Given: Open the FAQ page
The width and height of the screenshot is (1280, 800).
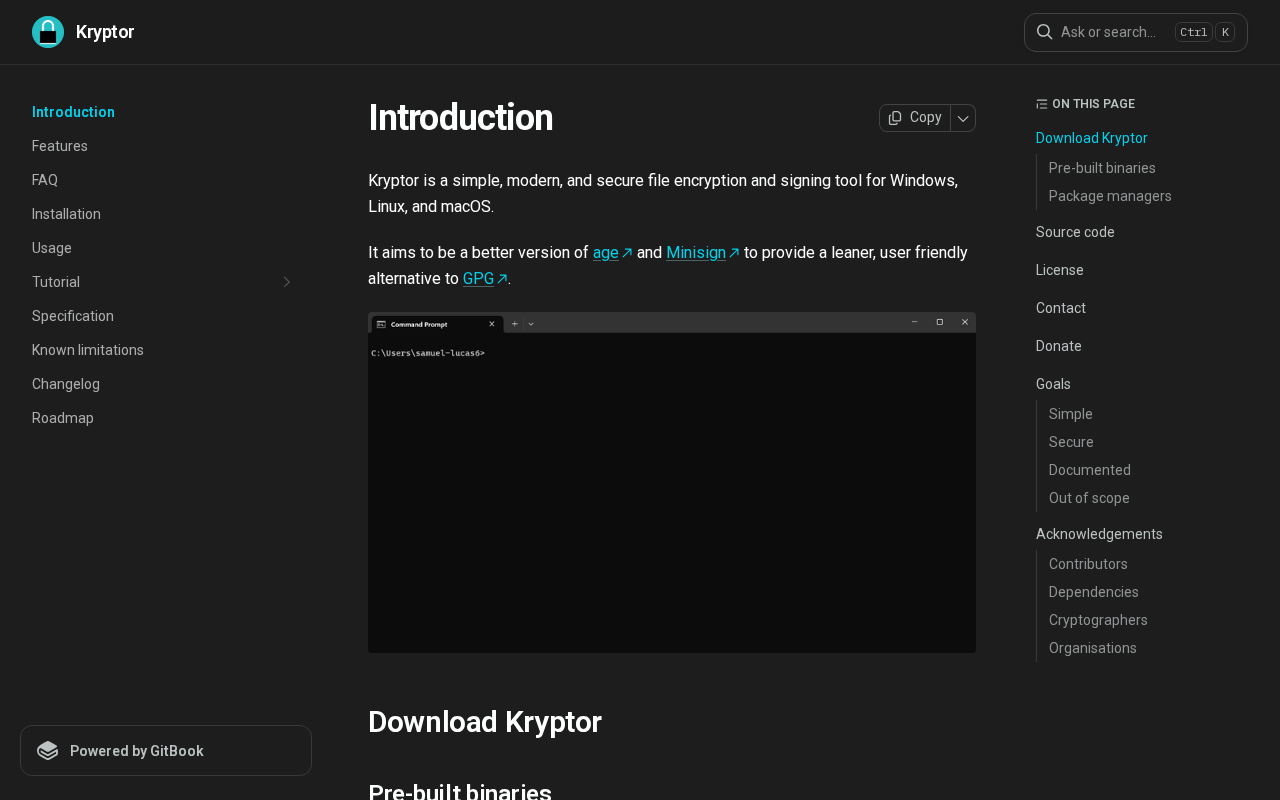Looking at the screenshot, I should point(45,180).
